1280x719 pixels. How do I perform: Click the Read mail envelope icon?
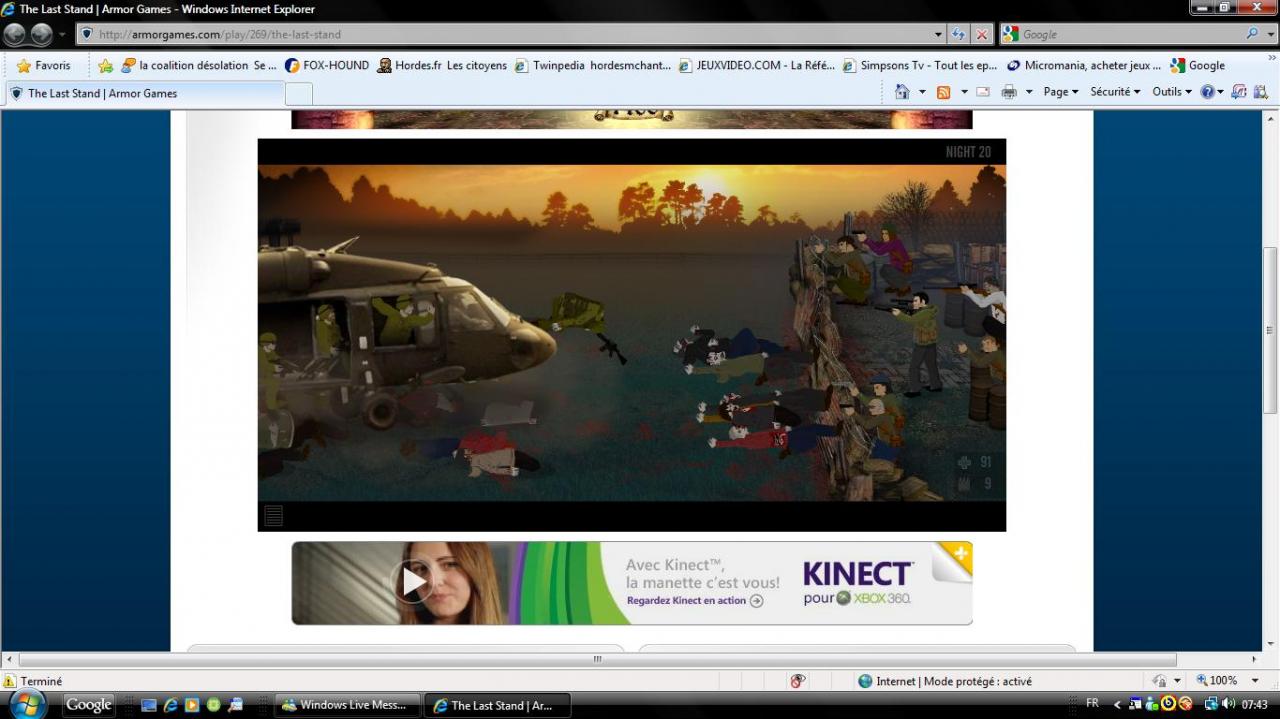coord(983,92)
